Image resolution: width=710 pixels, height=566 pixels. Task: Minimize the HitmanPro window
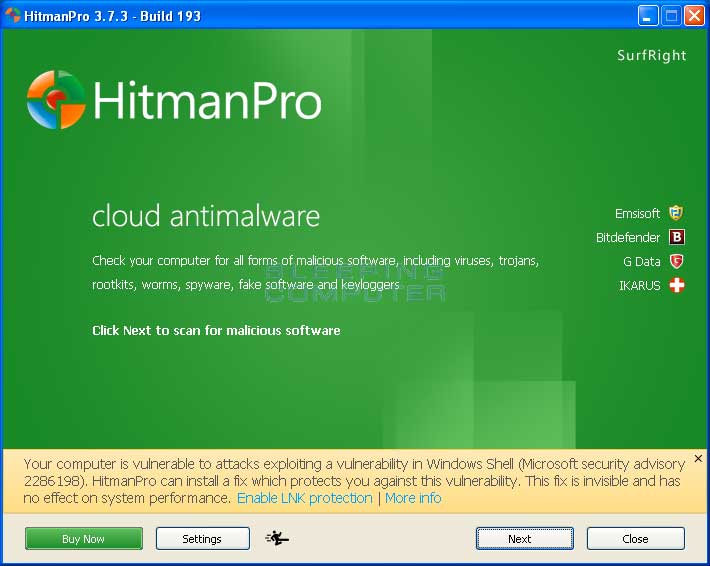coord(648,15)
